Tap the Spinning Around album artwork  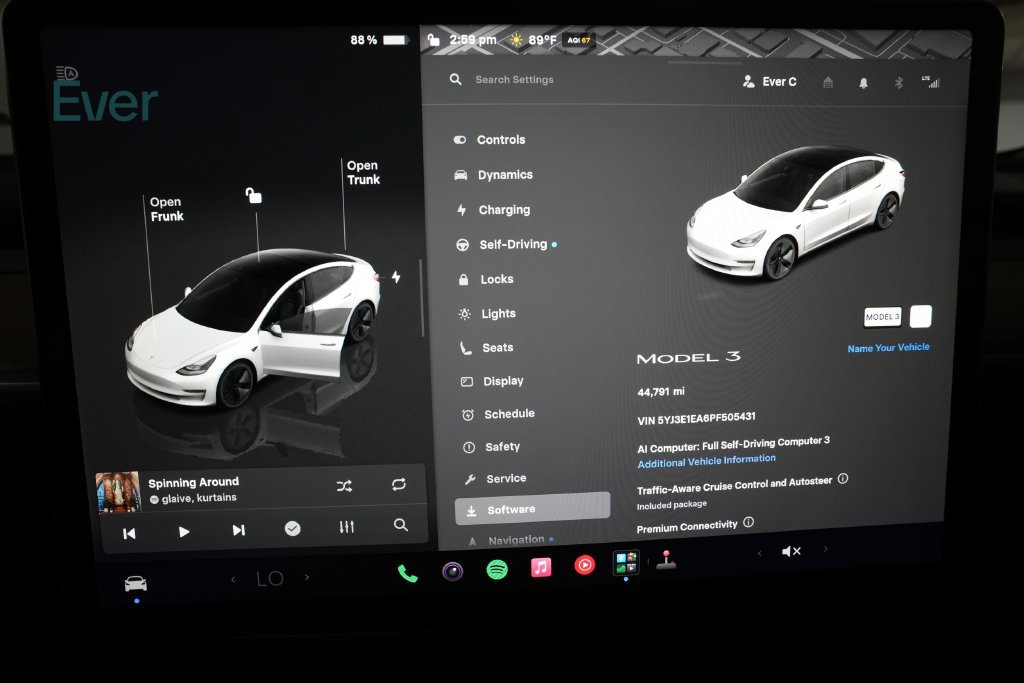click(118, 492)
